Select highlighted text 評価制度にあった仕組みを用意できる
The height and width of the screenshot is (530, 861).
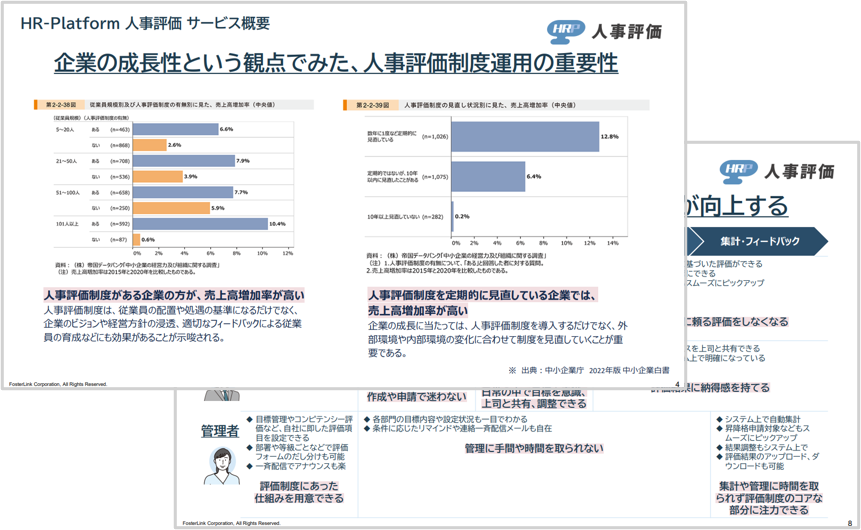click(299, 492)
